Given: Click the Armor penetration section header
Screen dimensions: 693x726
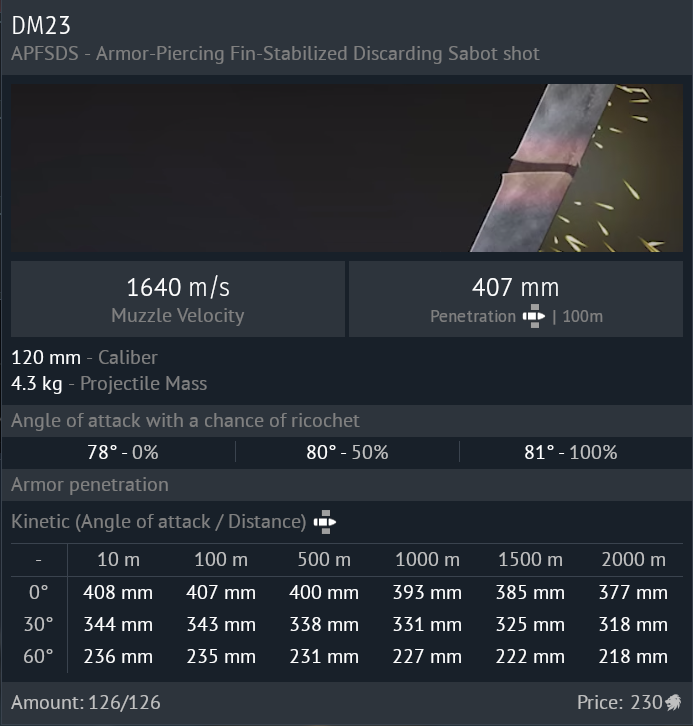Looking at the screenshot, I should (90, 485).
